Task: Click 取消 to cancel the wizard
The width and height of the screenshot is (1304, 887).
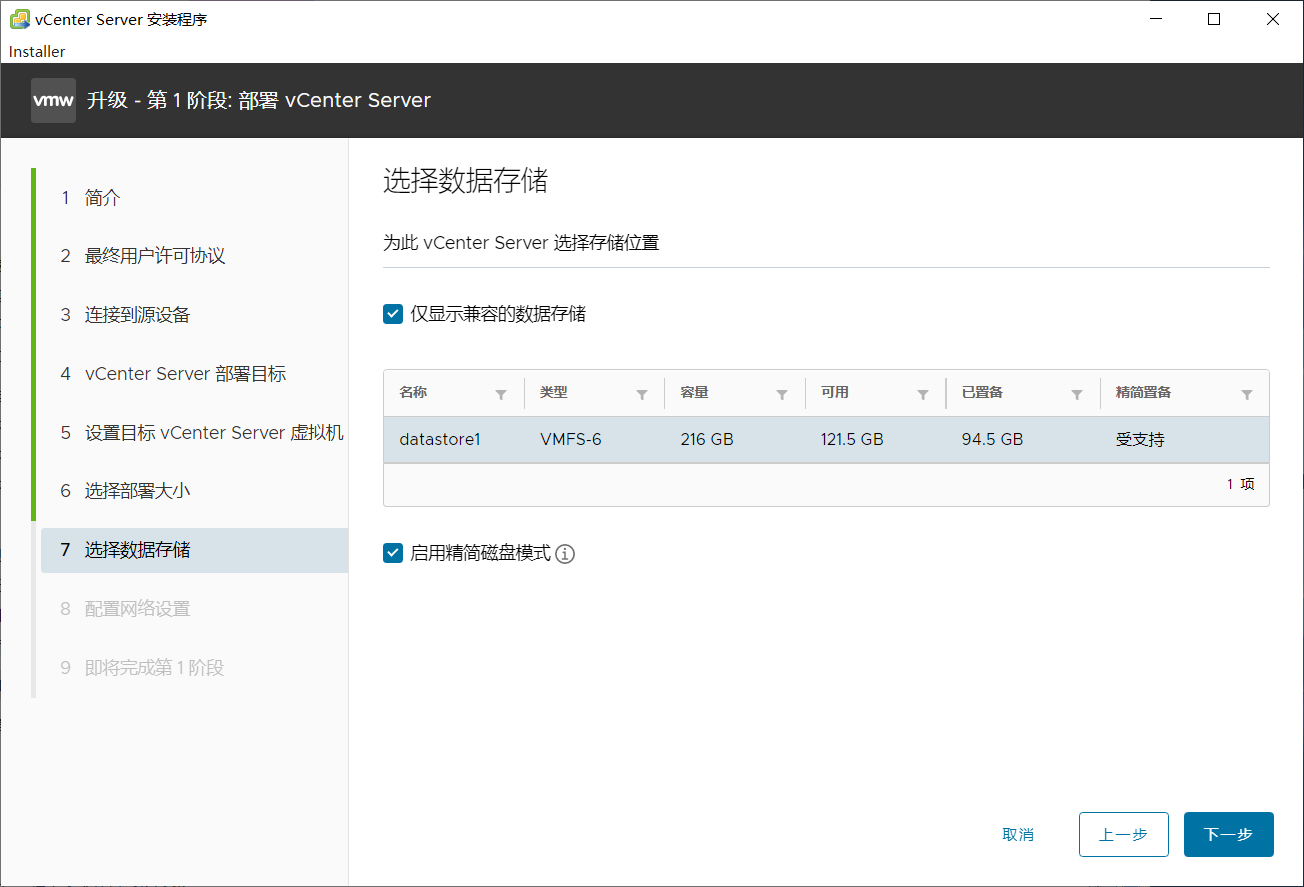Action: pyautogui.click(x=1018, y=834)
